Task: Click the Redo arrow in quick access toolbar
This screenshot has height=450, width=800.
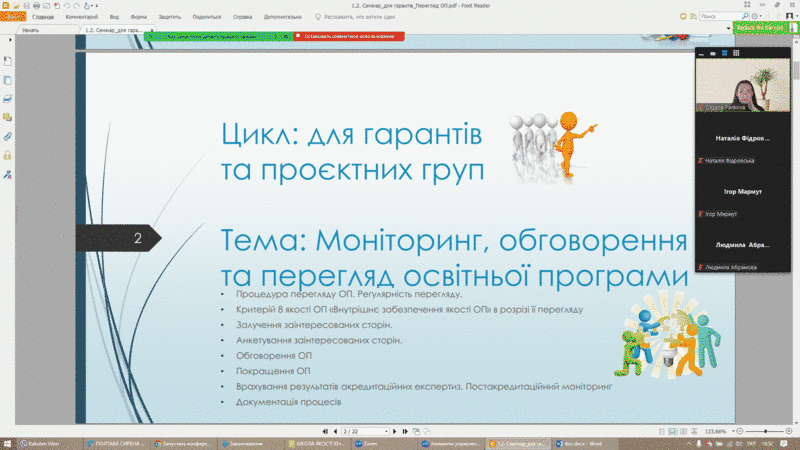Action: tap(76, 6)
